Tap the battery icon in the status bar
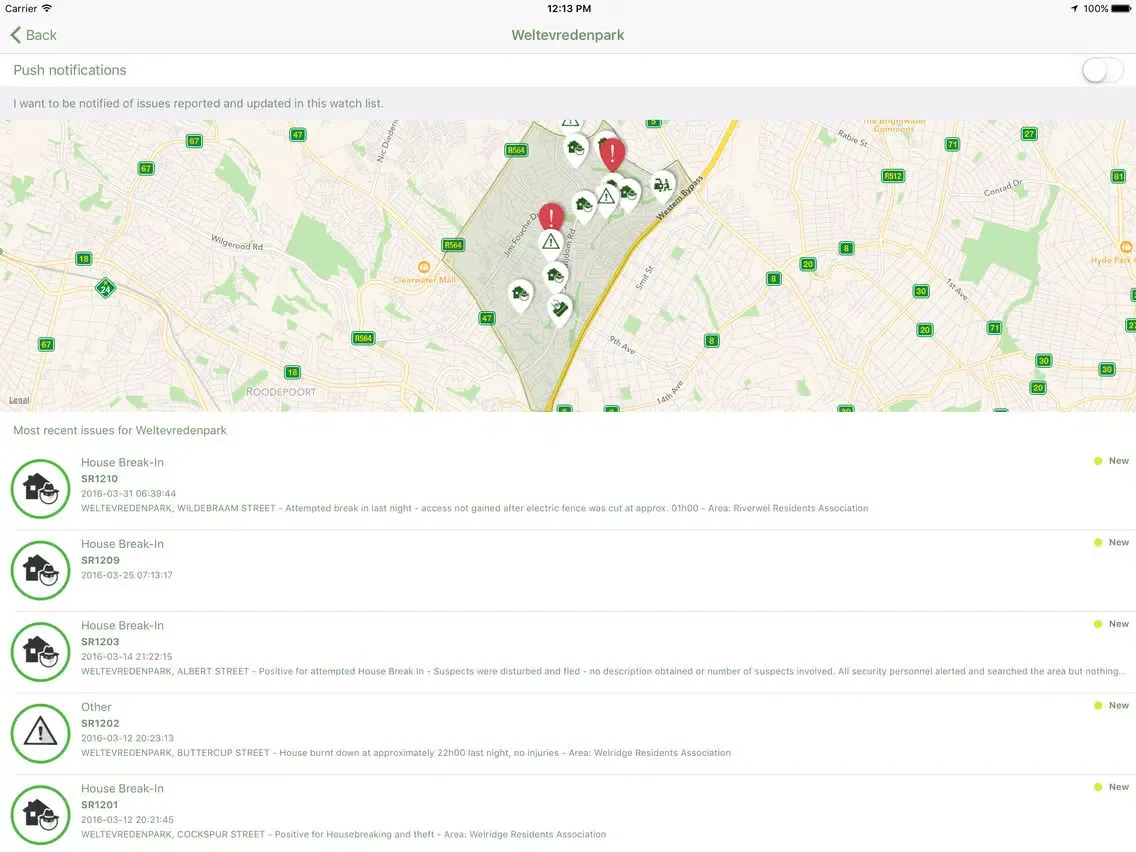Viewport: 1136px width, 852px height. coord(1121,9)
